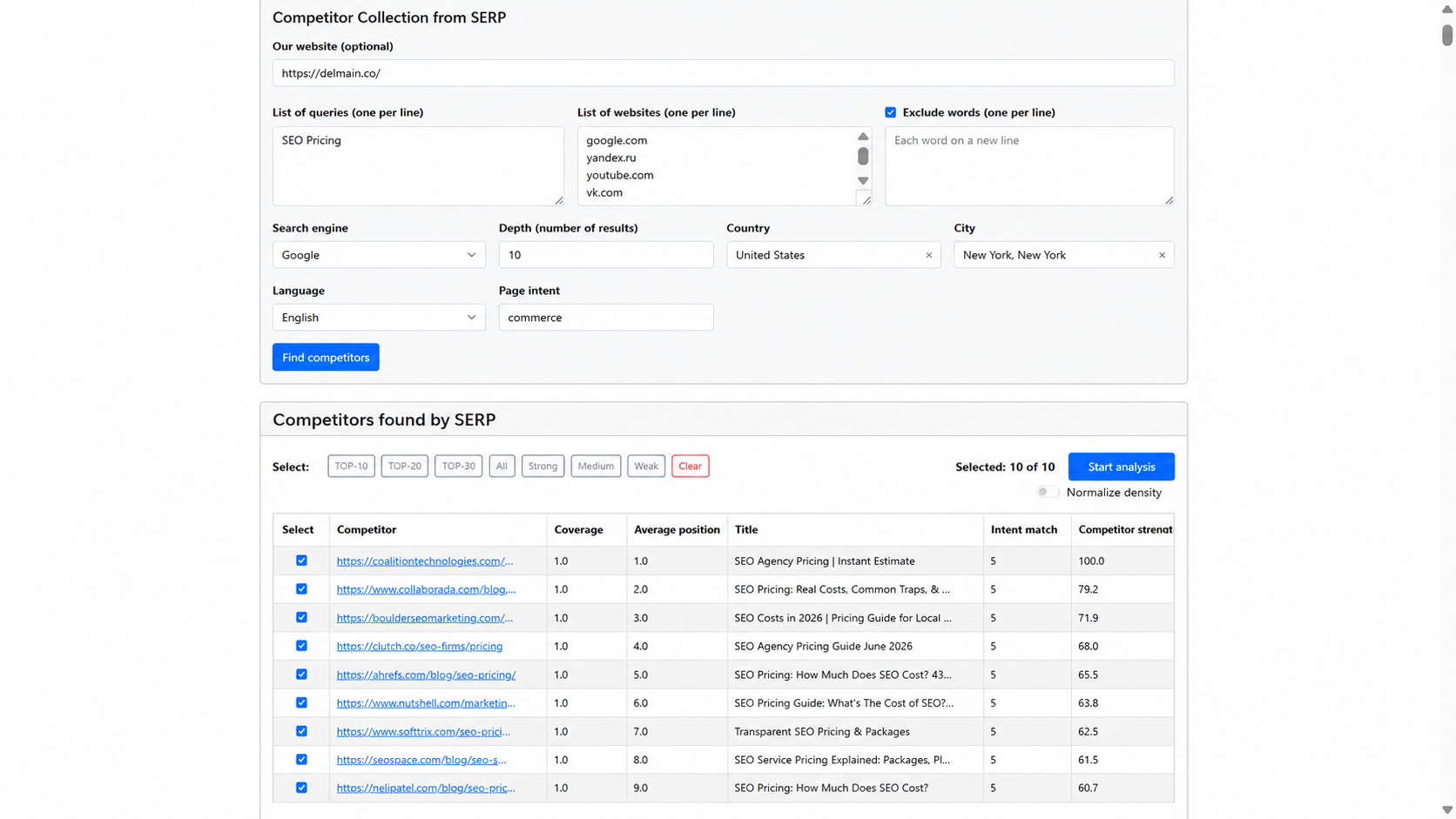Select All competitors filter
The width and height of the screenshot is (1456, 819).
coord(502,467)
